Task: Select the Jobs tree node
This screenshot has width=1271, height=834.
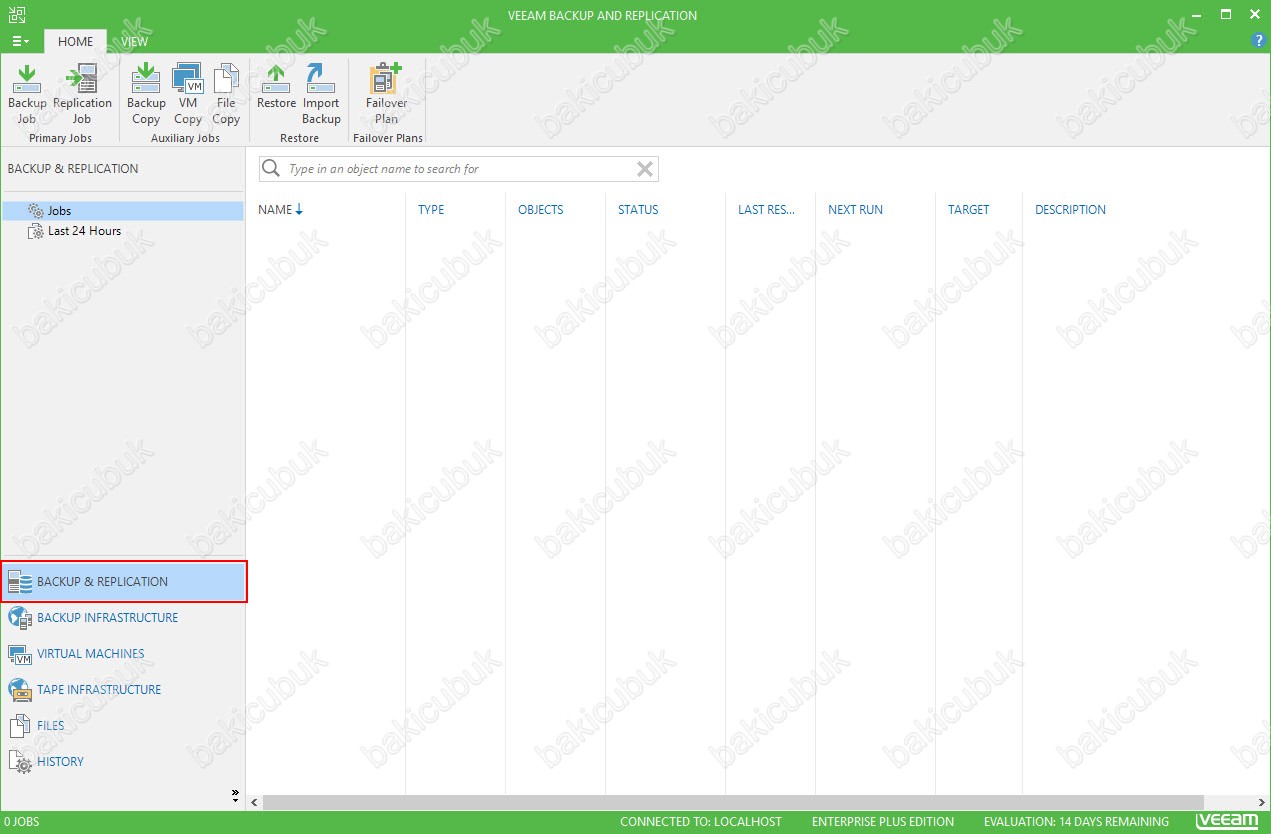Action: click(123, 211)
